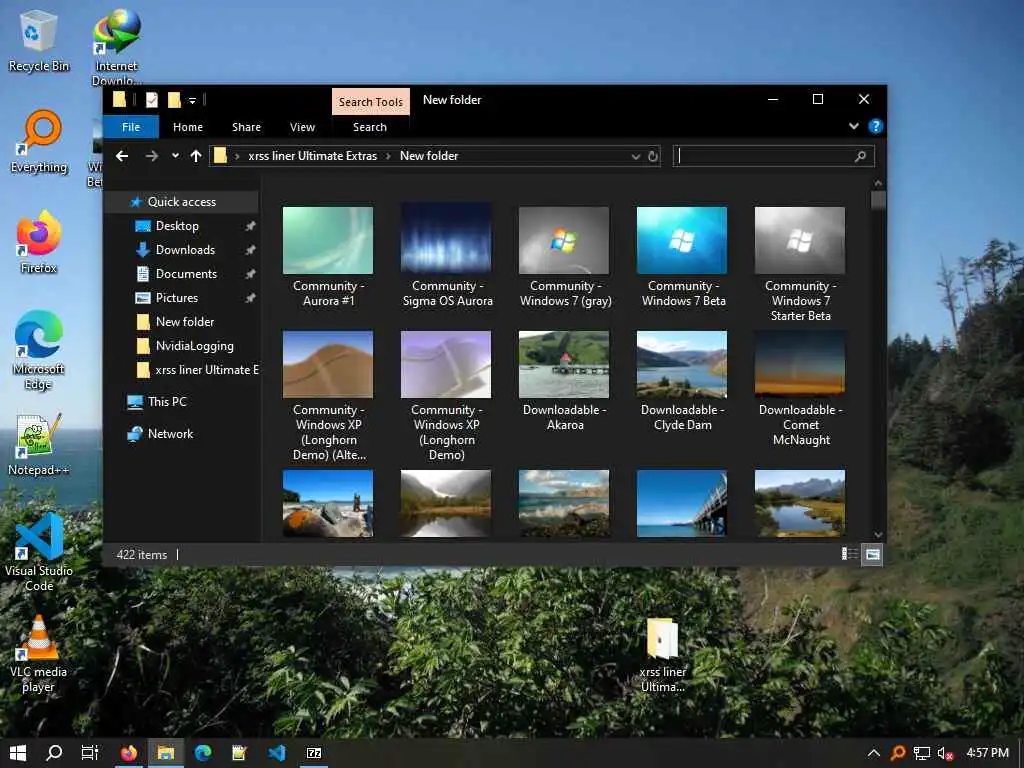The height and width of the screenshot is (768, 1024).
Task: Click the Search Tools contextual tab
Action: click(370, 102)
